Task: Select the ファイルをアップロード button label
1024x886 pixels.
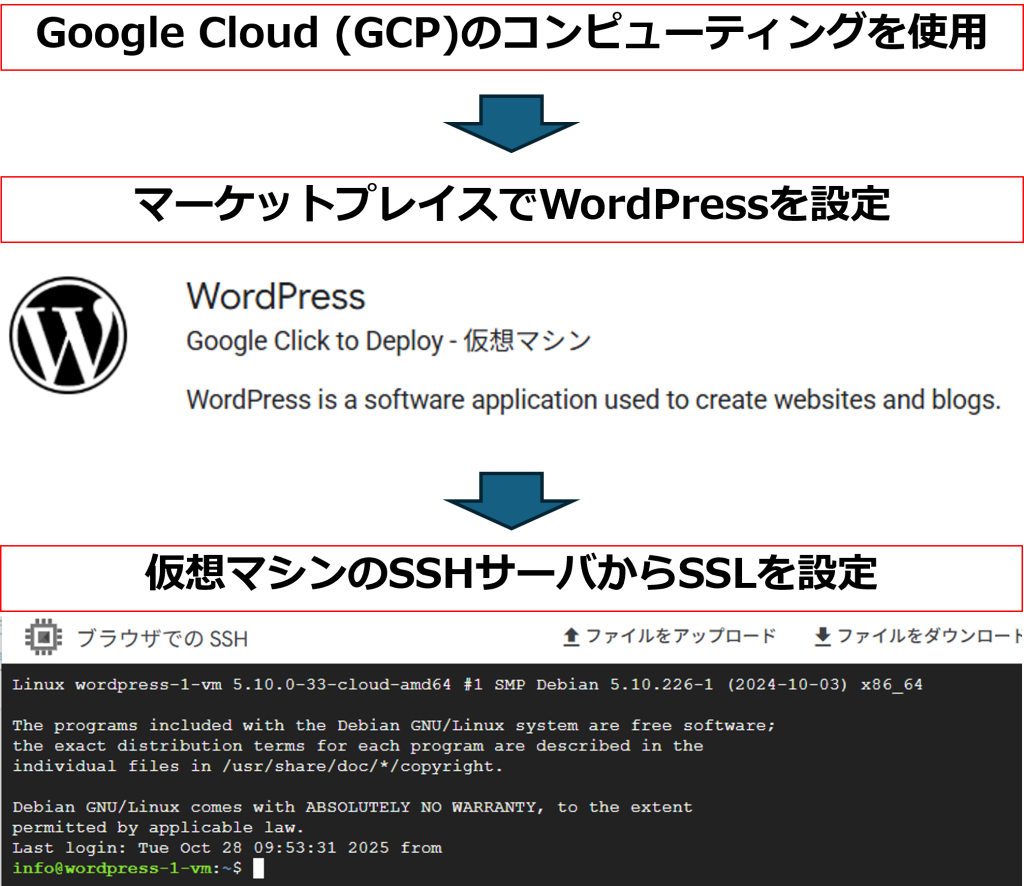Action: pos(680,636)
